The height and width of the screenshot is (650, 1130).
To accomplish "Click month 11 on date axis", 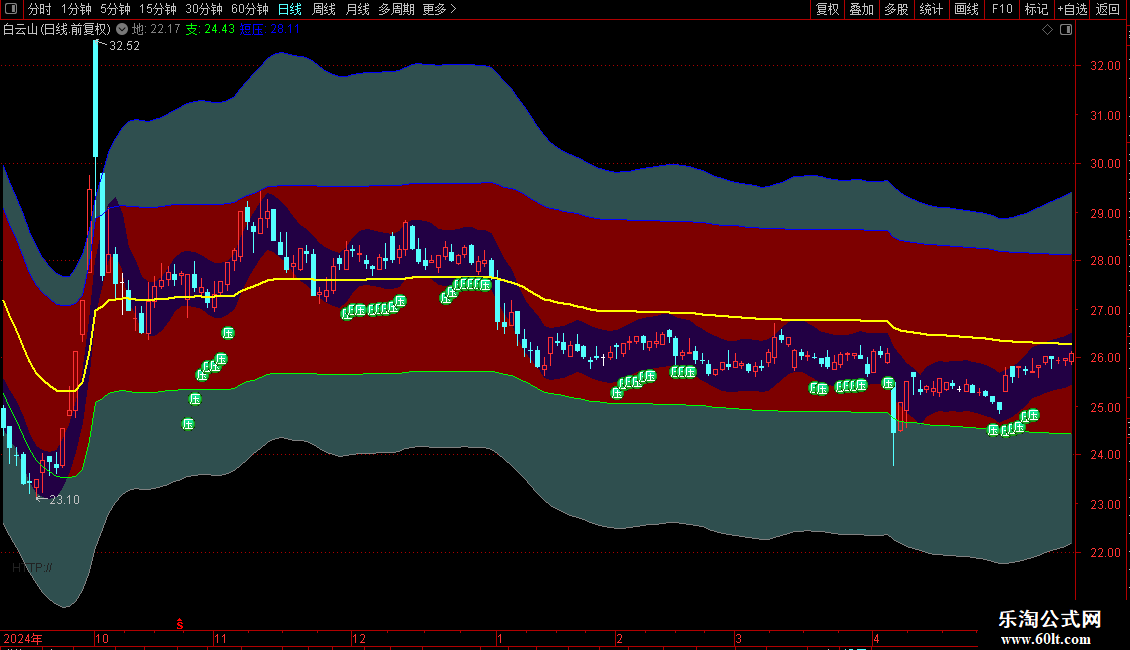I will 221,638.
